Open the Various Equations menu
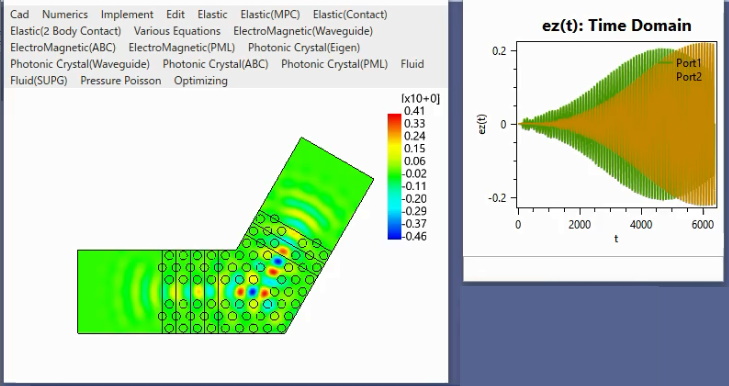Screen dimensions: 729x386 (x=177, y=31)
